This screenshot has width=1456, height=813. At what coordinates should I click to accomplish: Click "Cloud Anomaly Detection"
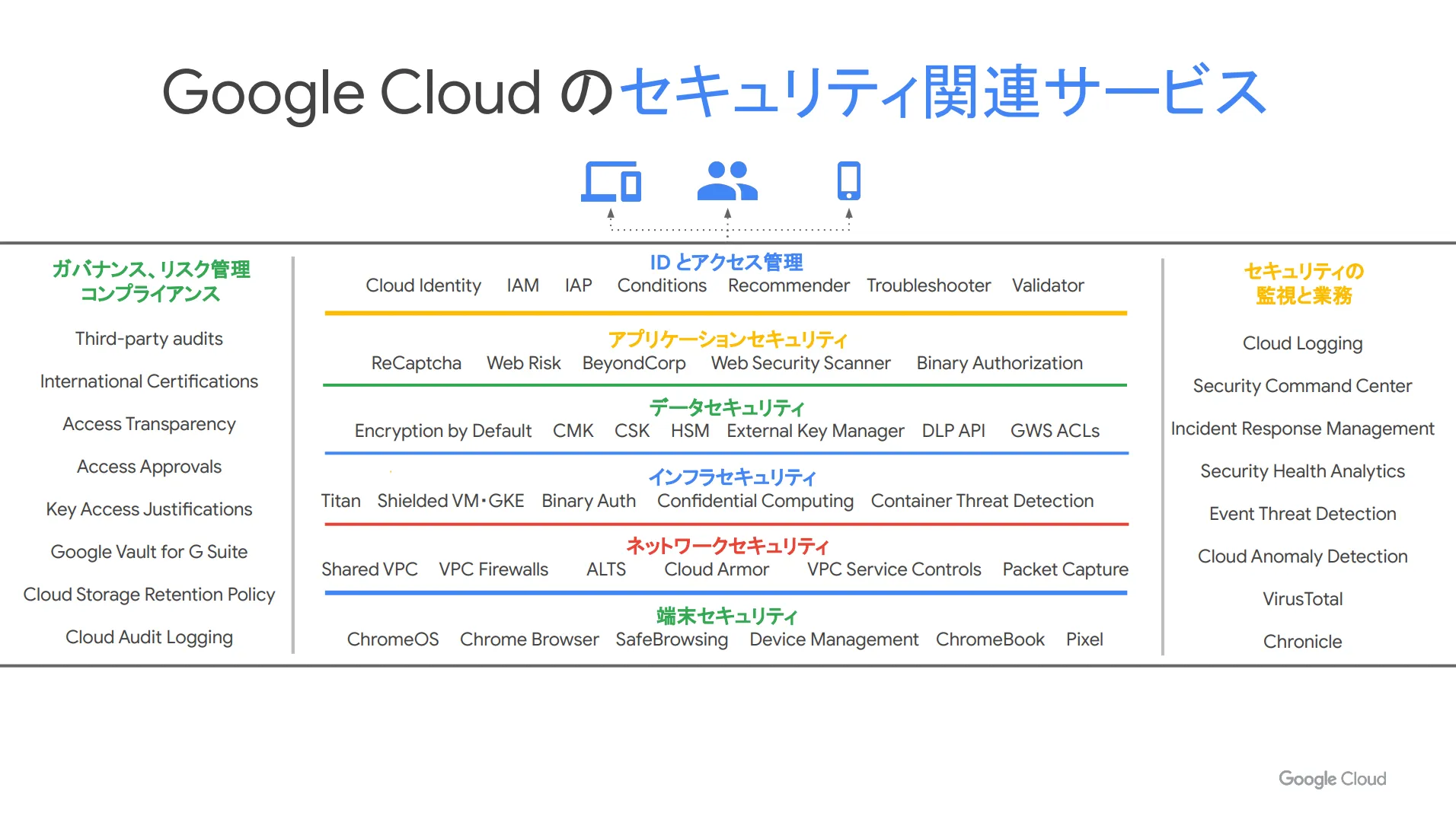(x=1303, y=557)
